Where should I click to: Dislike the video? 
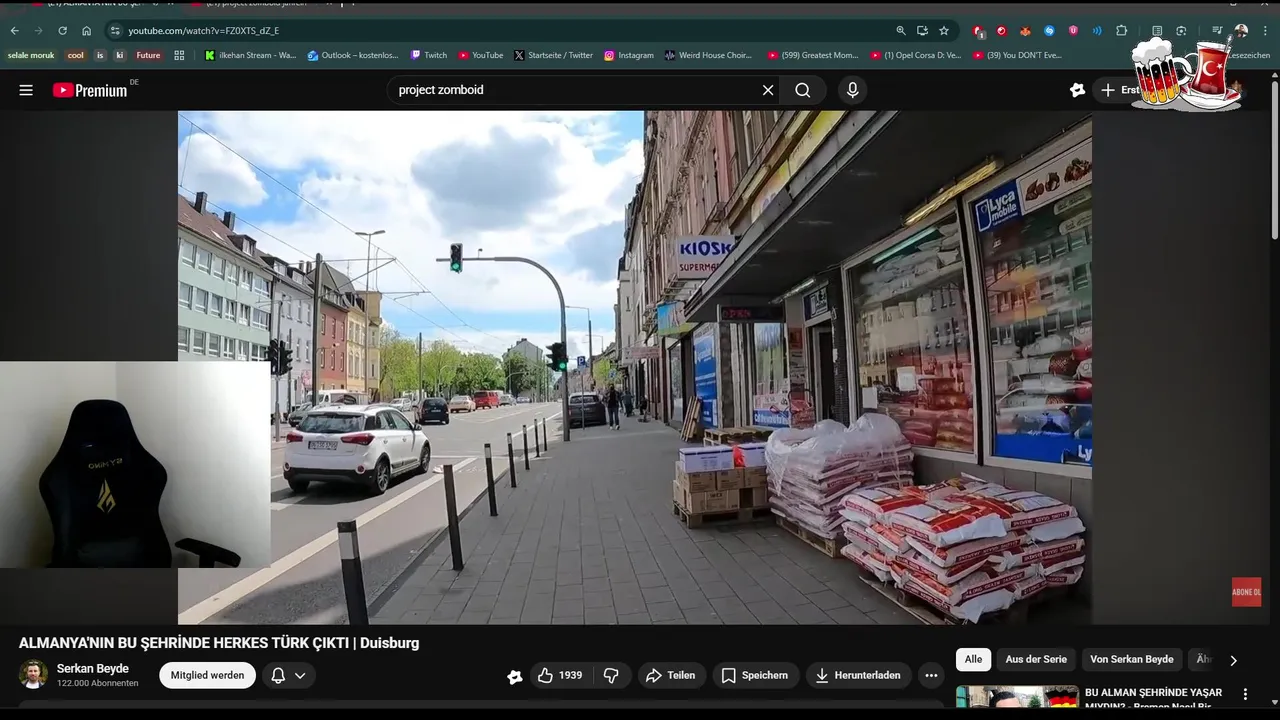(611, 675)
